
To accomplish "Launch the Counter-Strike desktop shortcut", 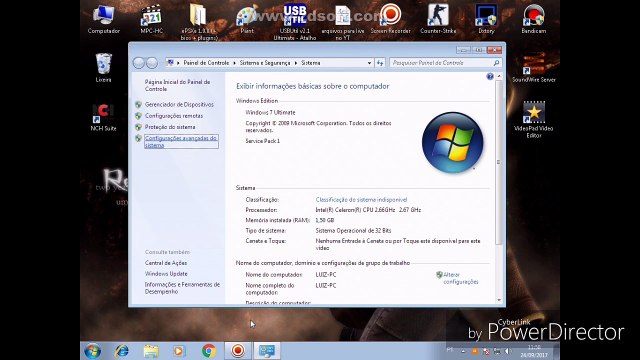I will pyautogui.click(x=438, y=18).
